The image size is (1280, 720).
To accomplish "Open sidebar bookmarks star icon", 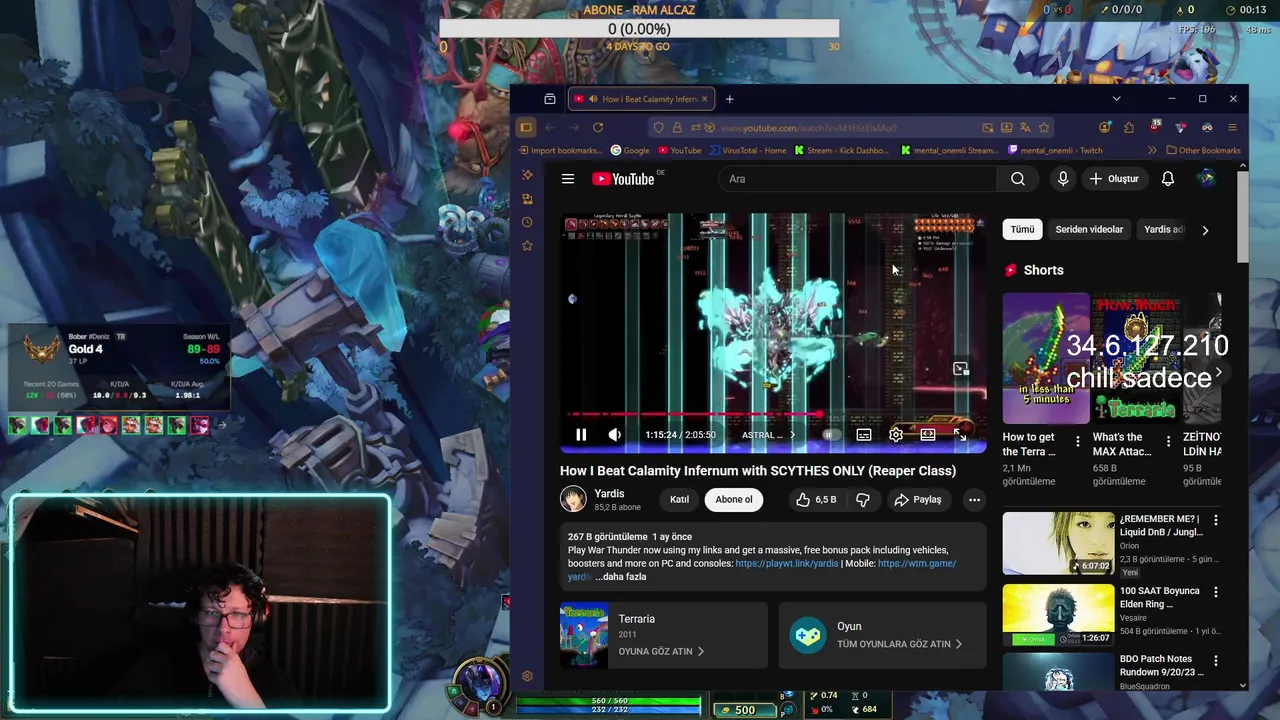I will click(527, 246).
